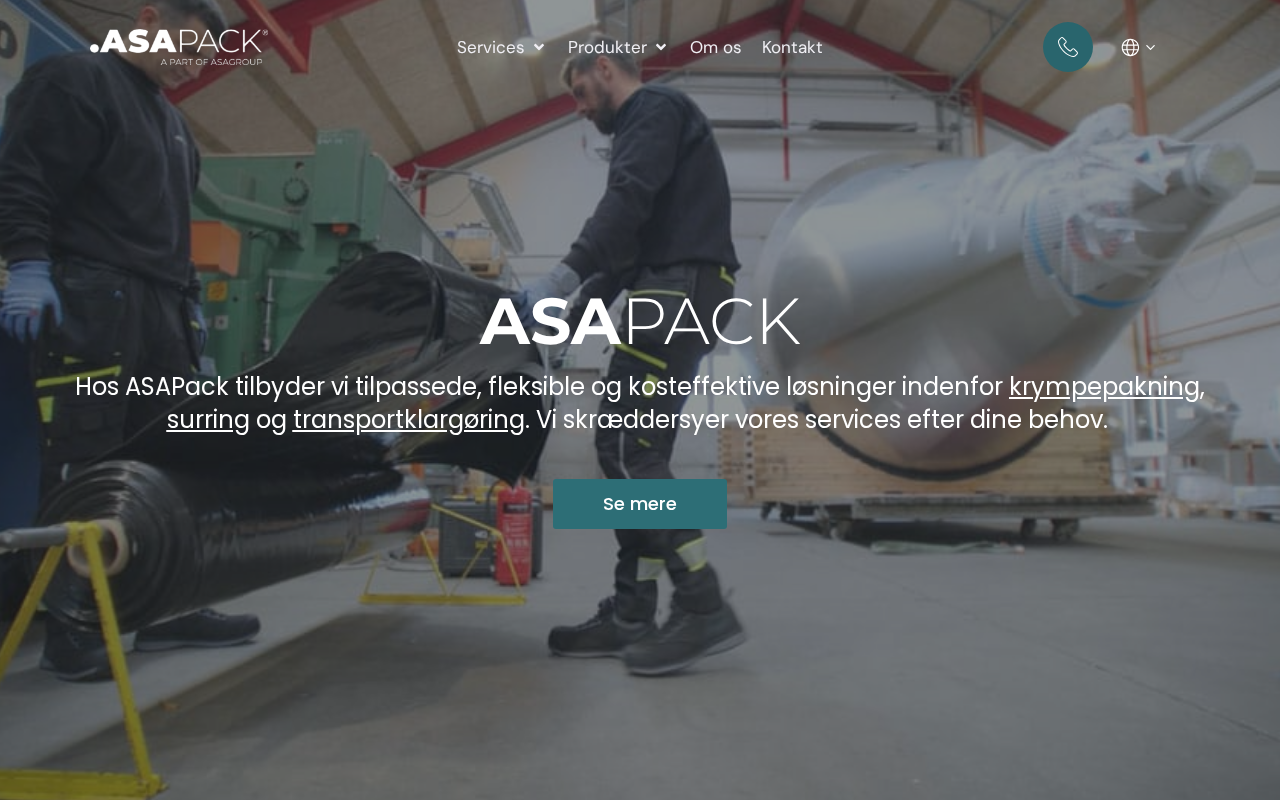Screen dimensions: 1280x800
Task: Click the registered trademark symbol on the logo
Action: click(264, 32)
